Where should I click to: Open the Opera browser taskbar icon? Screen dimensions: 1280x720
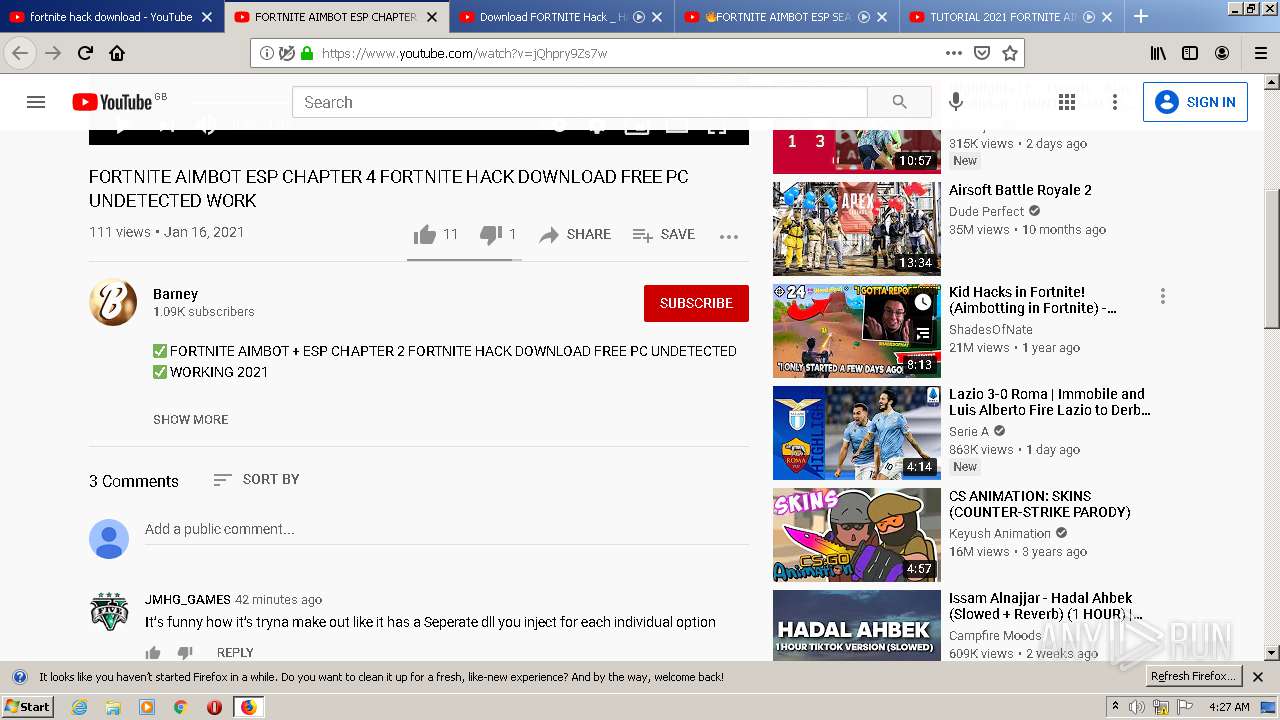click(x=214, y=707)
